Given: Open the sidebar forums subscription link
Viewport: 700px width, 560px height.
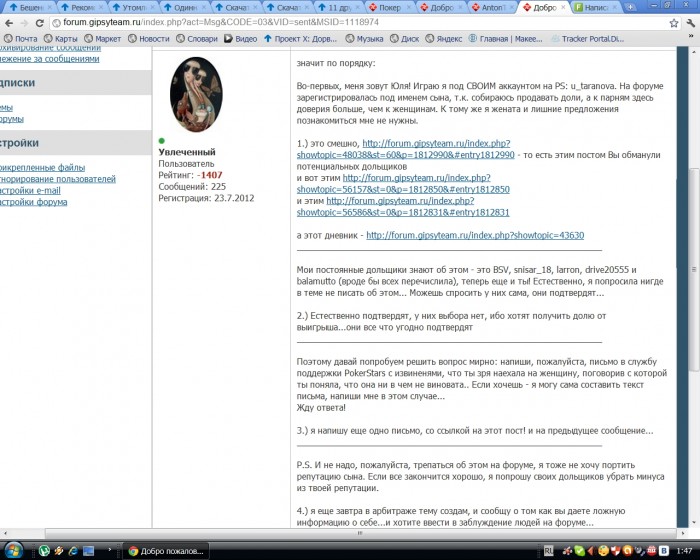Looking at the screenshot, I should 12,119.
